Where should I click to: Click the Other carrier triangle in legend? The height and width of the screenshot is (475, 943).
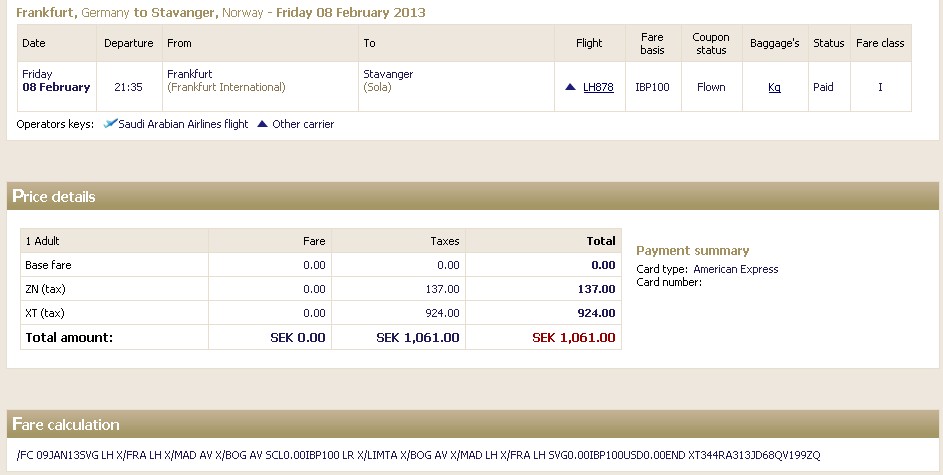pyautogui.click(x=262, y=124)
